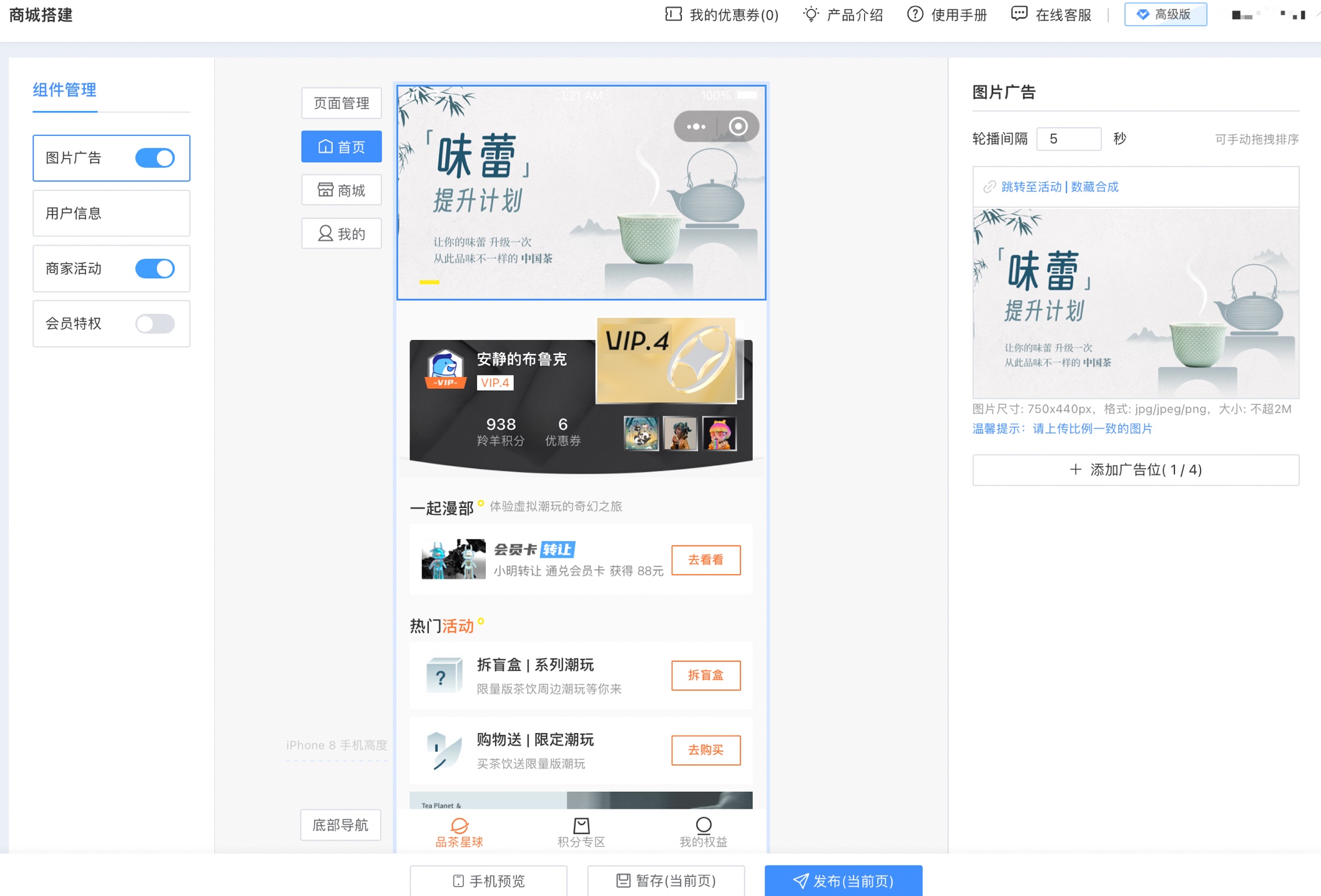
Task: Click the 发布(当前页) publish button
Action: coord(843,880)
